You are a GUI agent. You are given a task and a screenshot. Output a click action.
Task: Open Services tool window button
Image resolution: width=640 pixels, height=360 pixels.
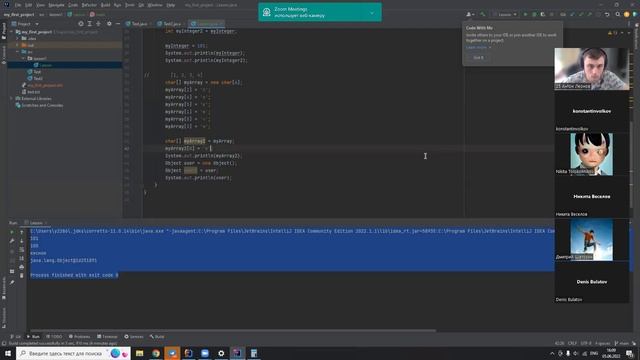(x=133, y=336)
